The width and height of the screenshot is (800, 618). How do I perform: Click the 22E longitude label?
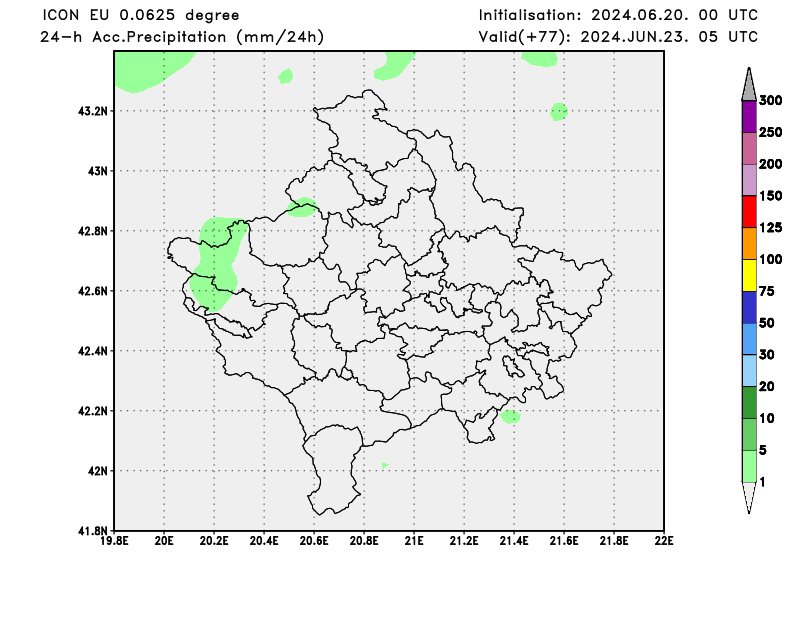pos(664,540)
